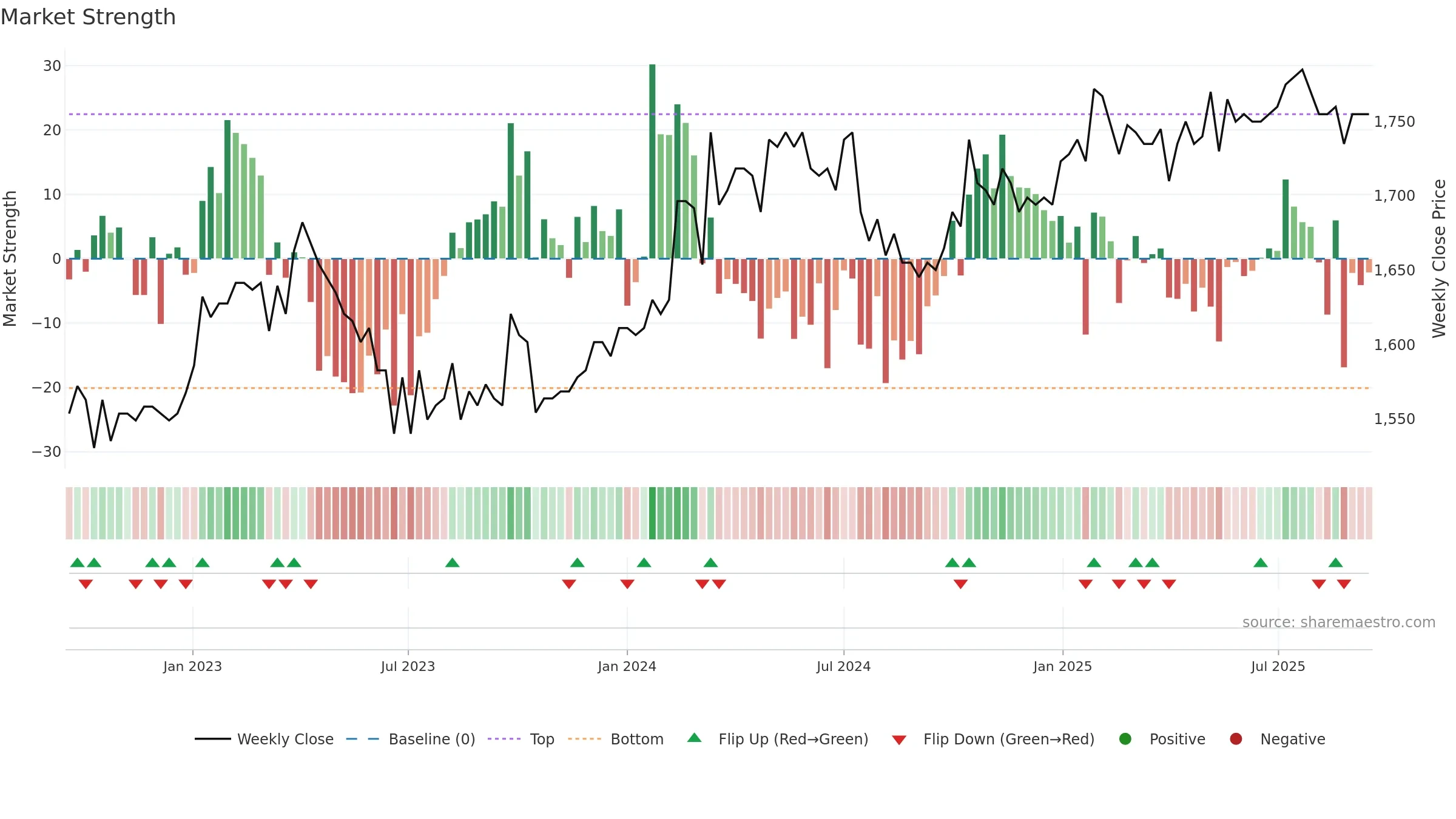Click the Negative legend label
This screenshot has width=1456, height=819.
(x=1293, y=739)
